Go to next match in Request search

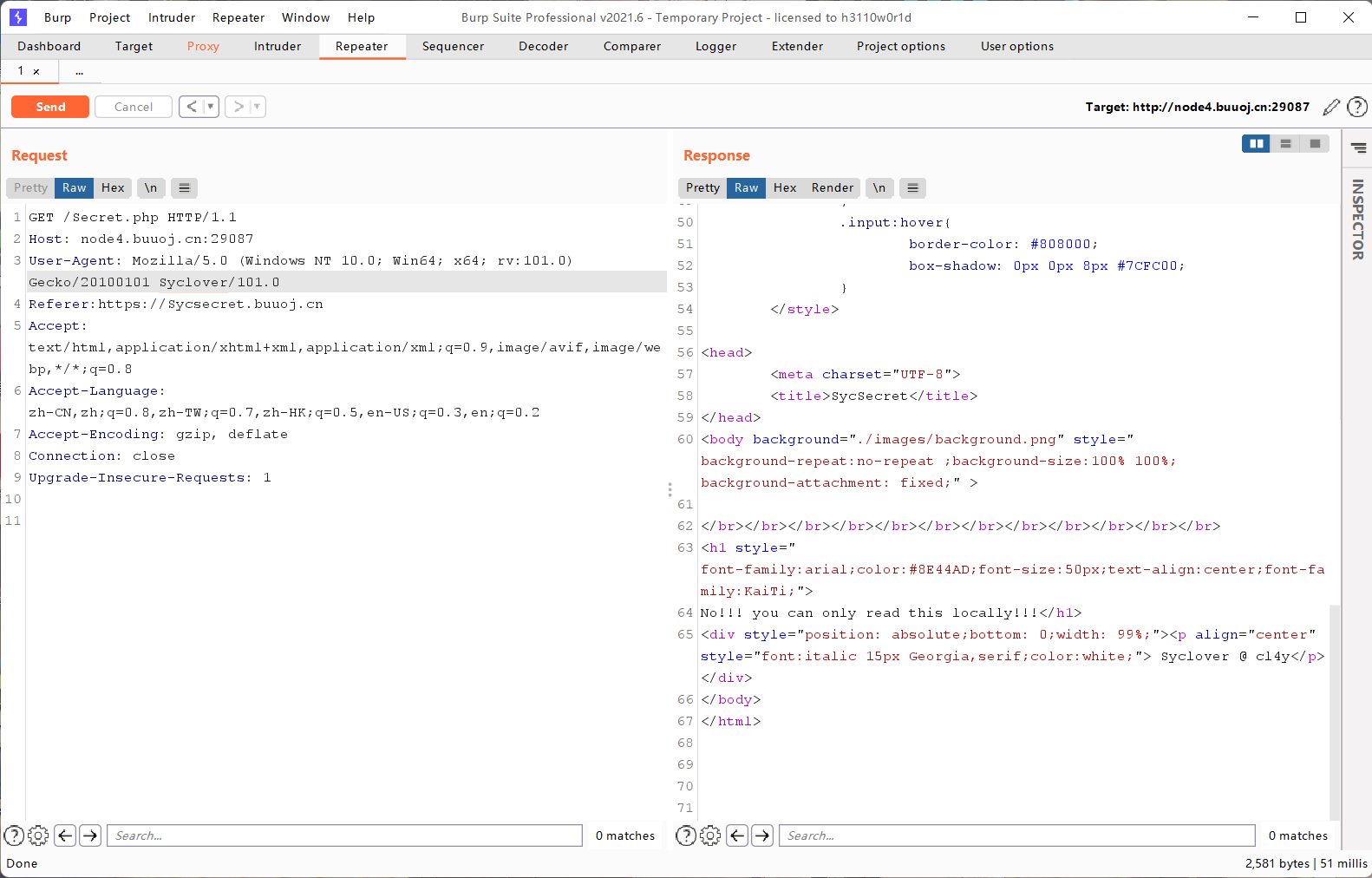pos(90,835)
